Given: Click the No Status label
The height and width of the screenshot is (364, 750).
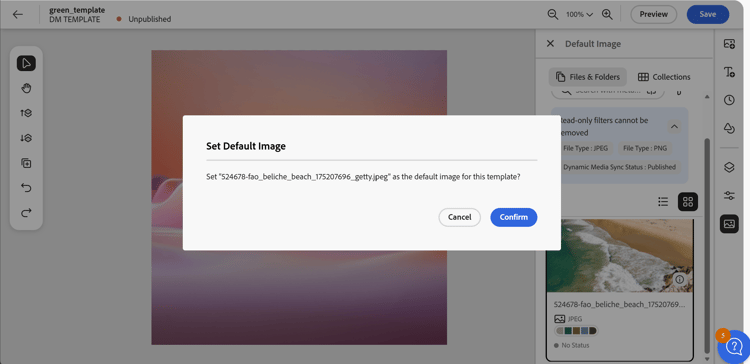Looking at the screenshot, I should [x=575, y=345].
